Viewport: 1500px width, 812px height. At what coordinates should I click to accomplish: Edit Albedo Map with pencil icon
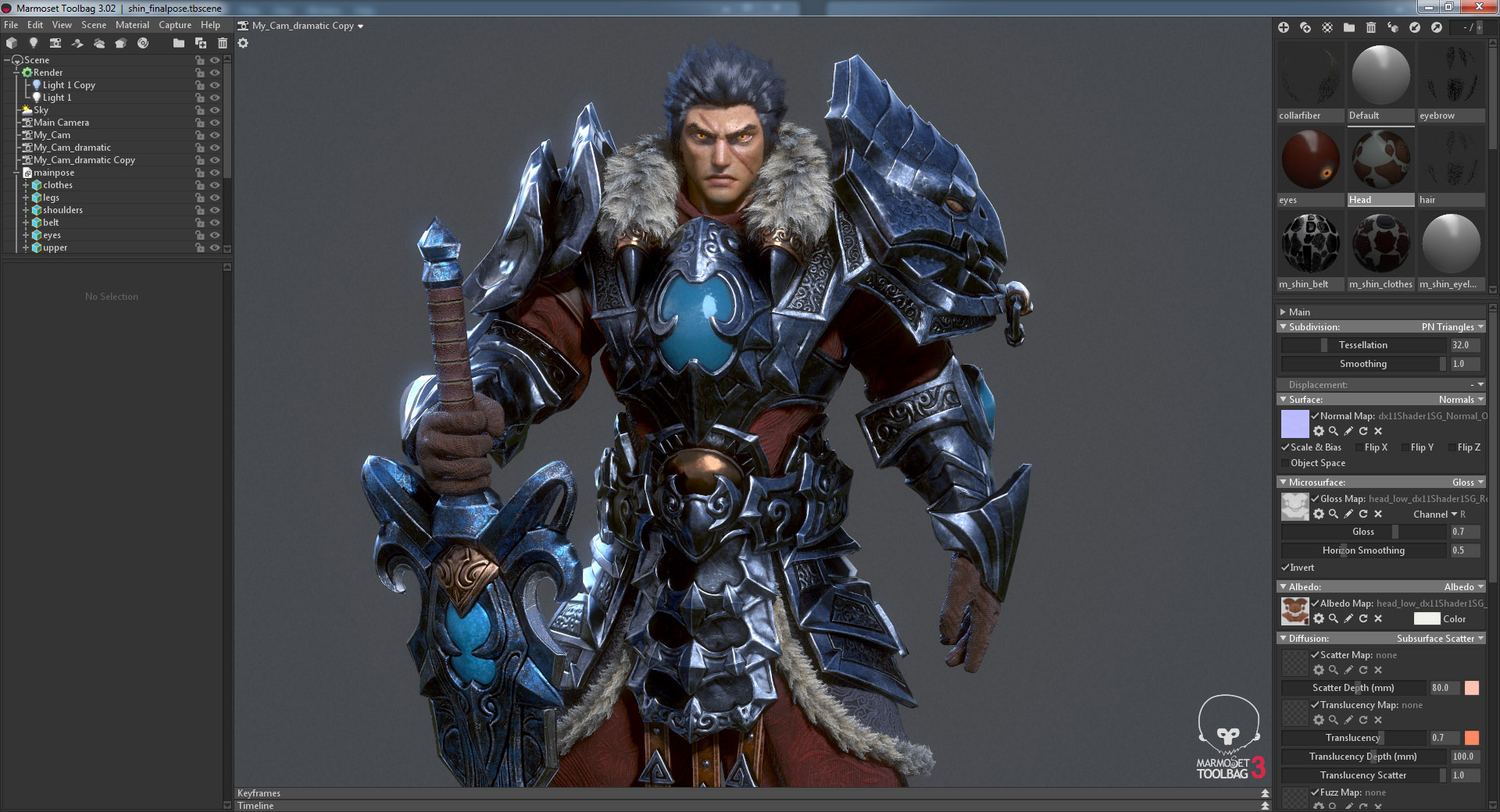point(1348,618)
